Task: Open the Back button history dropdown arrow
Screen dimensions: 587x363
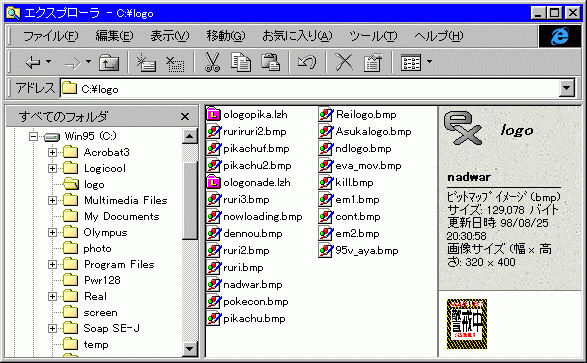Action: pos(49,62)
